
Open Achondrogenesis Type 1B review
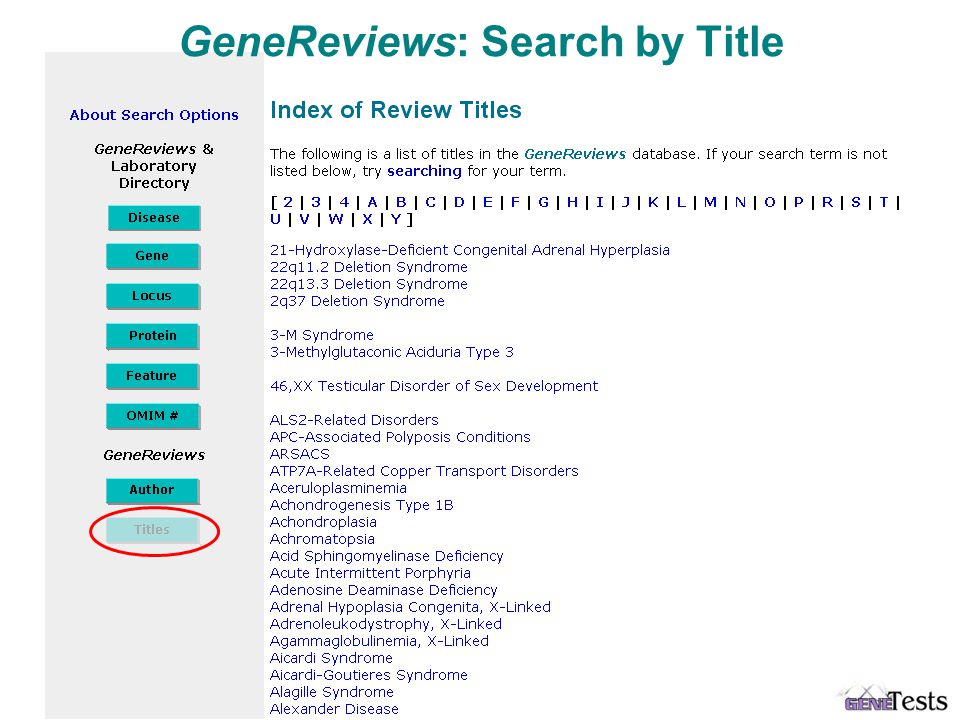[362, 505]
